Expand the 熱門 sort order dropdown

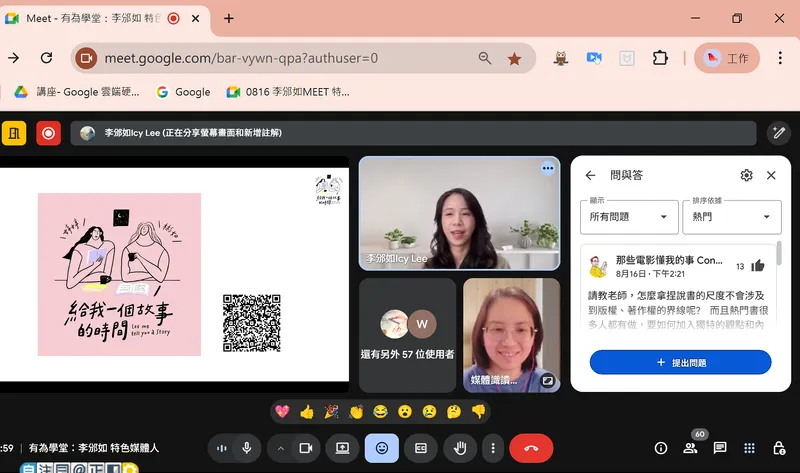click(x=732, y=217)
